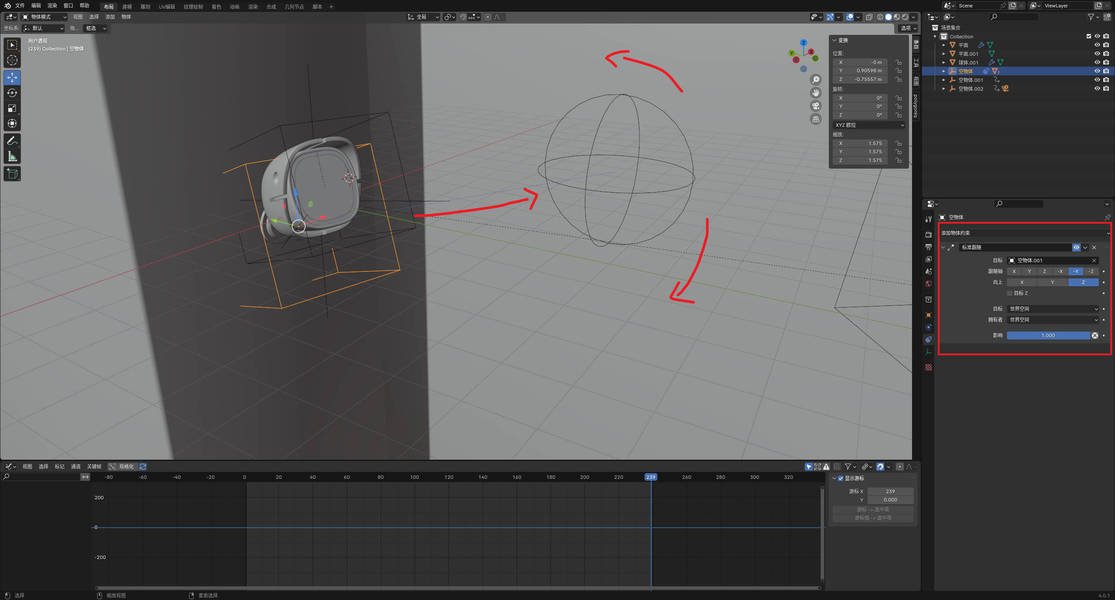Screen dimensions: 1115x600
Task: Select the 3D cursor tool
Action: [12, 60]
